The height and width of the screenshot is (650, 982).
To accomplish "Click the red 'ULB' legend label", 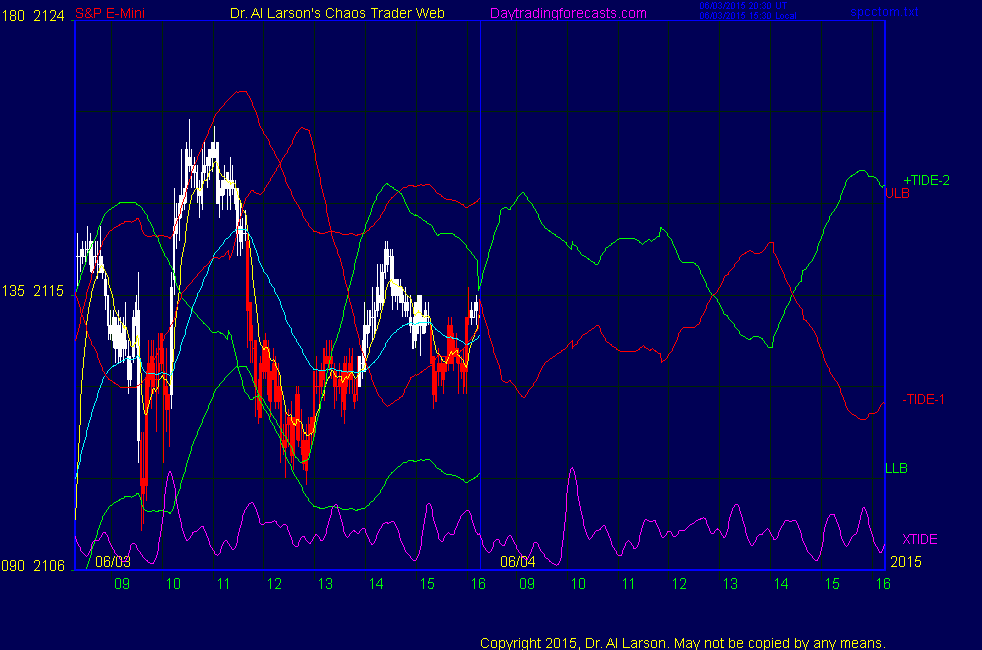I will click(x=897, y=193).
